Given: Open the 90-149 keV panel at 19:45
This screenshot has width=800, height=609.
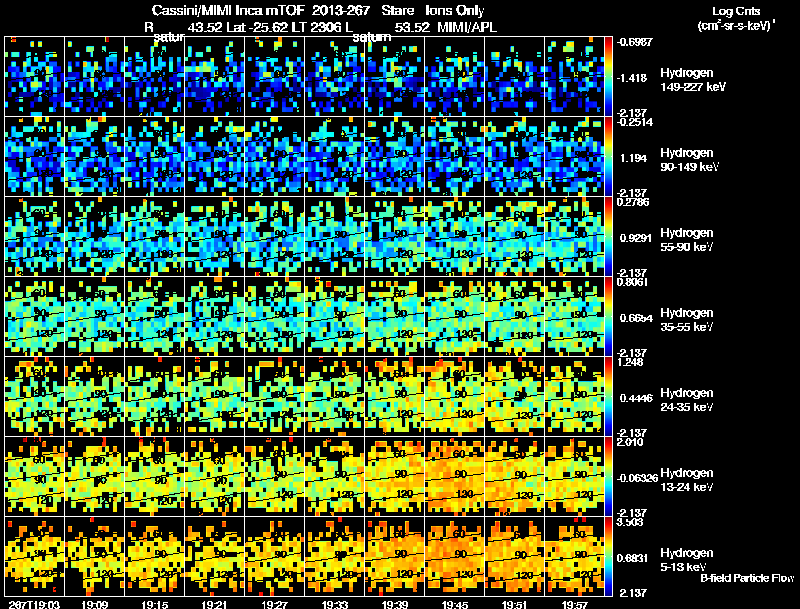Looking at the screenshot, I should (x=455, y=157).
